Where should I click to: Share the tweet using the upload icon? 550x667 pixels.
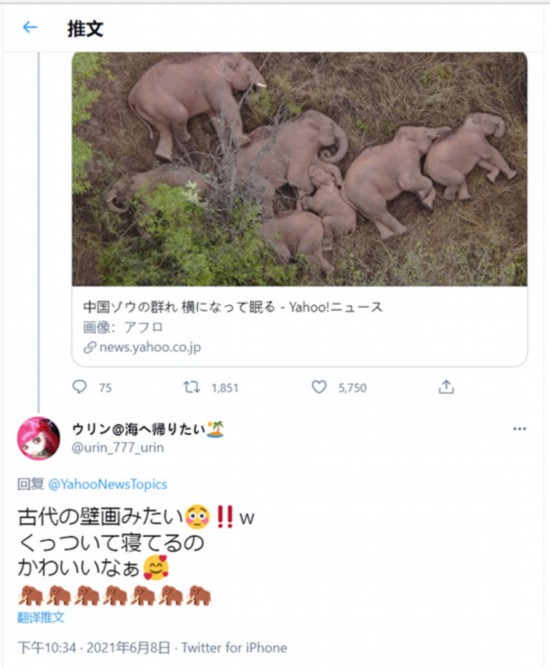click(x=446, y=387)
